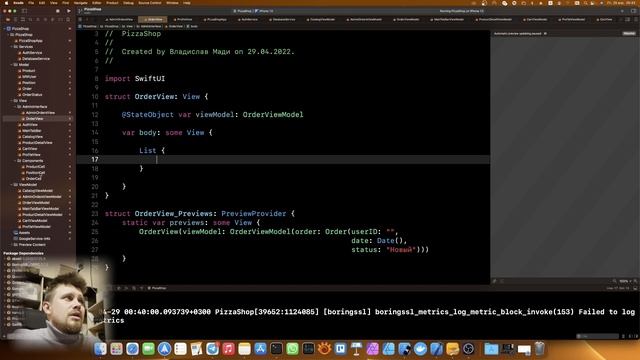This screenshot has width=640, height=360.
Task: Collapse the AdminInterface group
Action: pyautogui.click(x=15, y=107)
